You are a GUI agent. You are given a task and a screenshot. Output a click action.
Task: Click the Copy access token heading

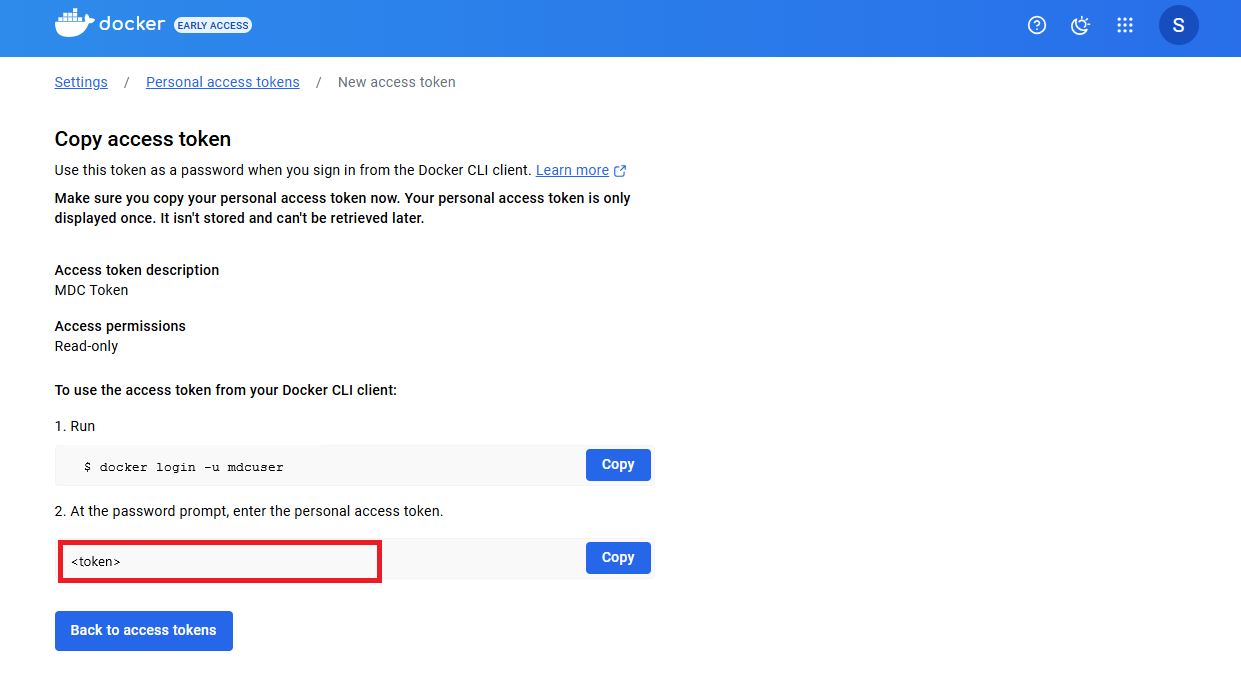[143, 139]
